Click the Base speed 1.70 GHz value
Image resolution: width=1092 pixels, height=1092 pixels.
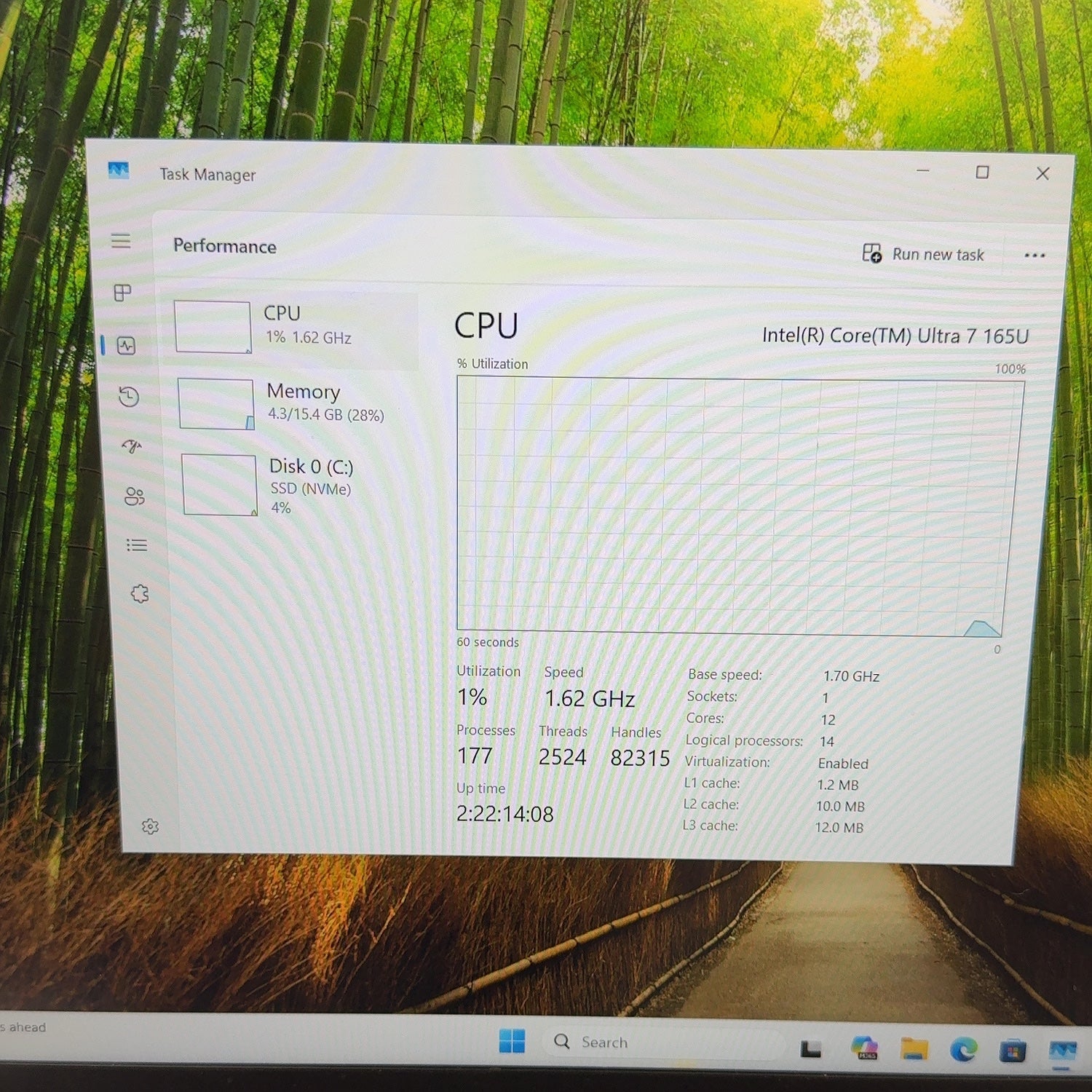[851, 676]
